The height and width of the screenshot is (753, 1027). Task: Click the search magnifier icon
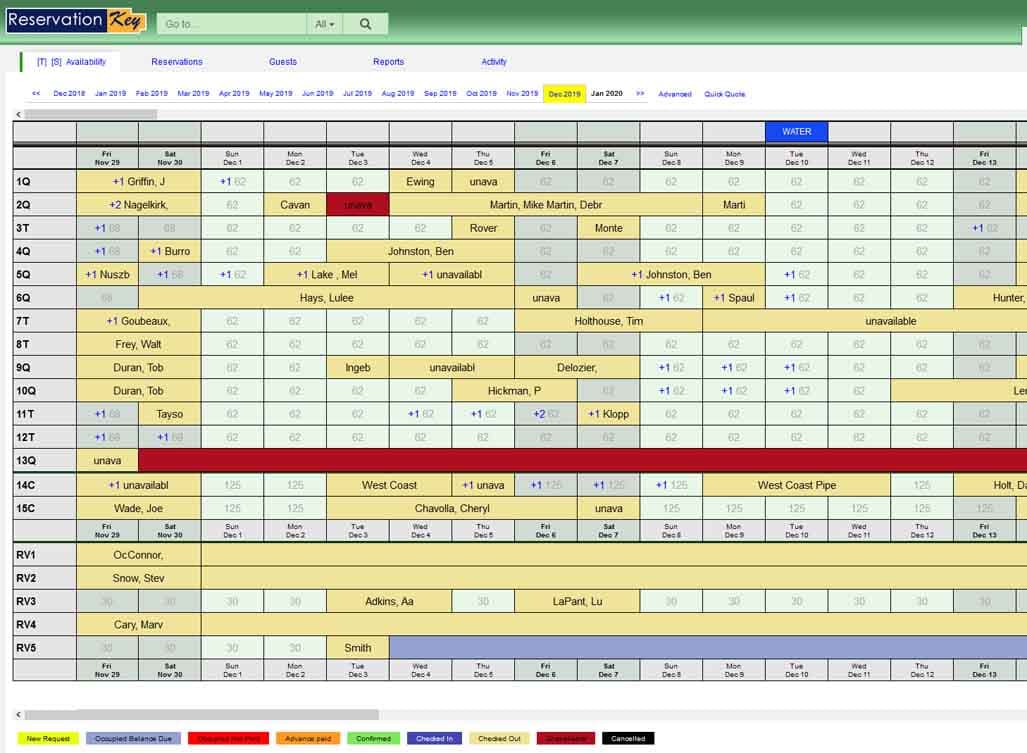tap(366, 23)
